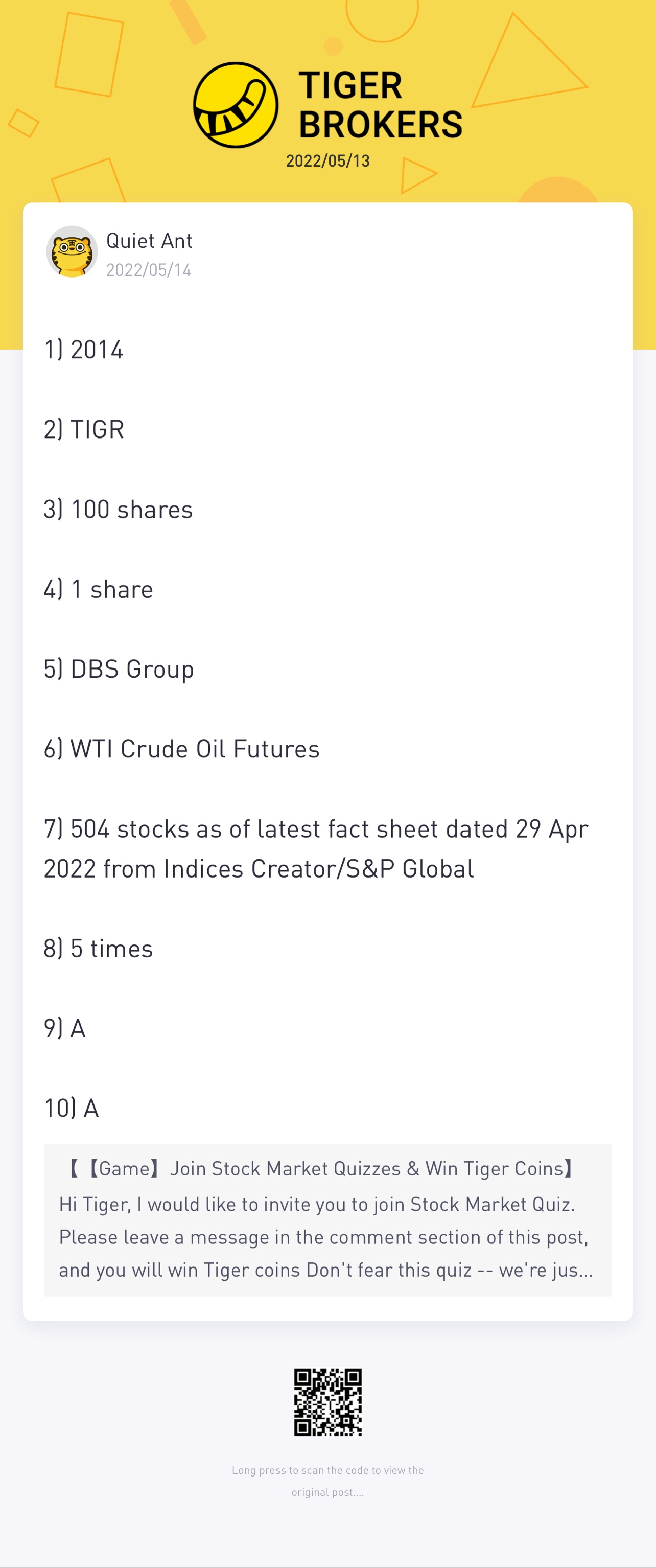Click the QR code image
Viewport: 656px width, 1568px height.
[328, 1402]
